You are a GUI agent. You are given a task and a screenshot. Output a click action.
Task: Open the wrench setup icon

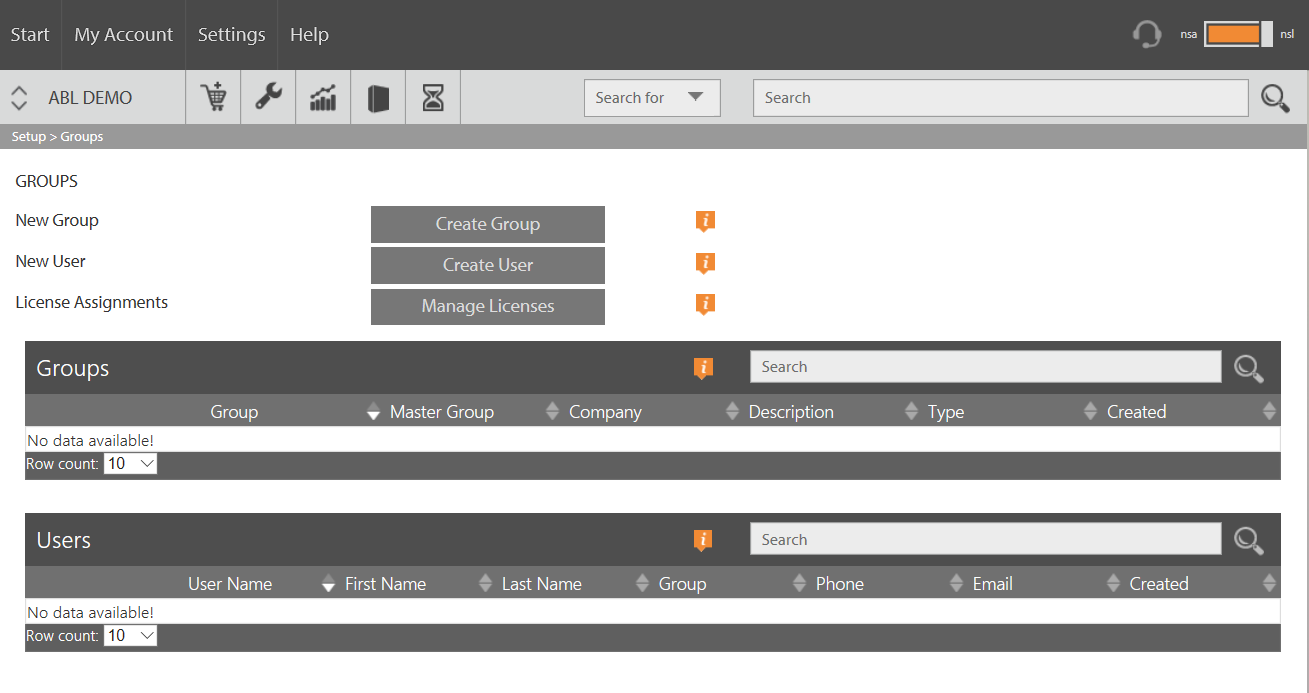tap(268, 97)
